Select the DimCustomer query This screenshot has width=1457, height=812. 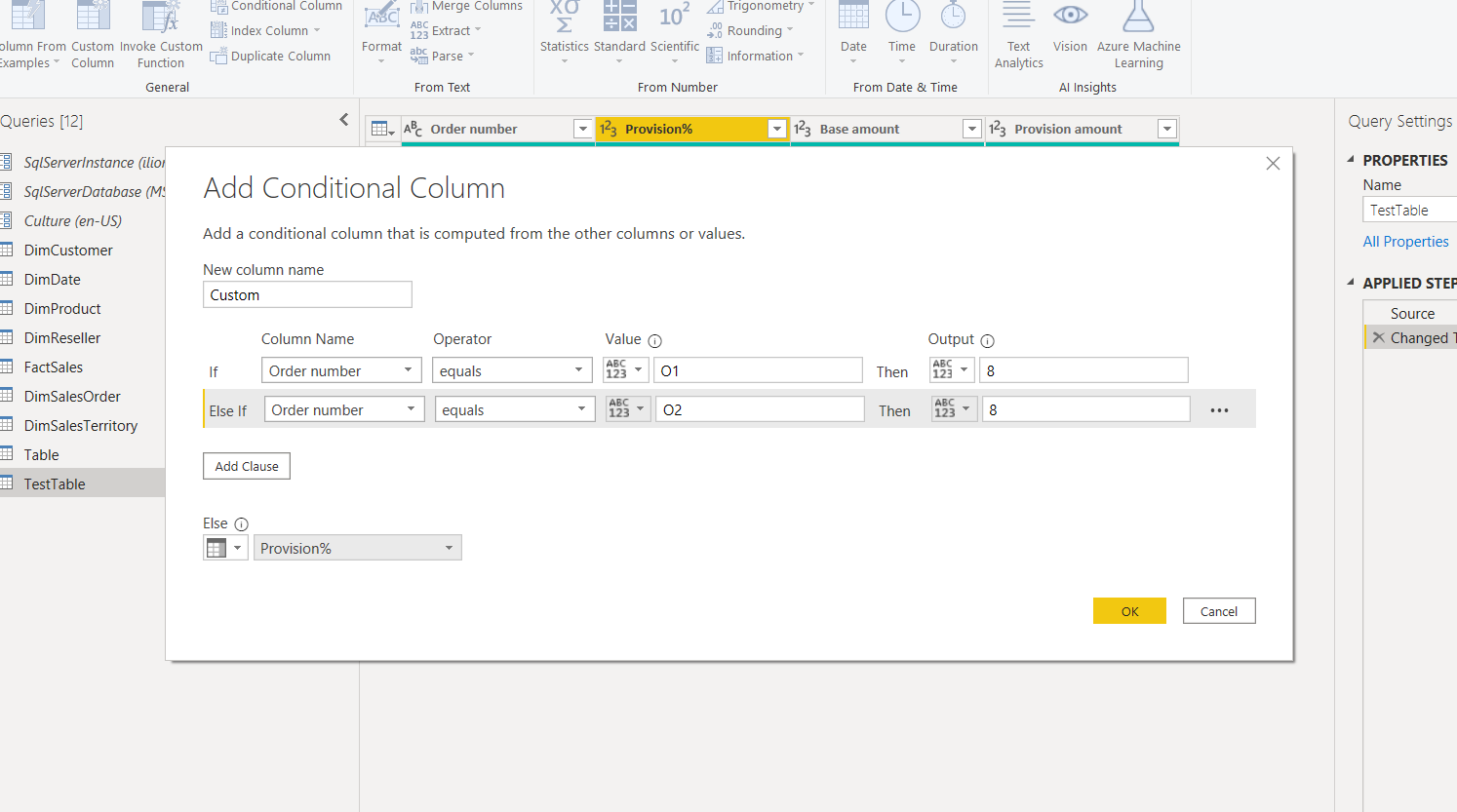[x=68, y=251]
